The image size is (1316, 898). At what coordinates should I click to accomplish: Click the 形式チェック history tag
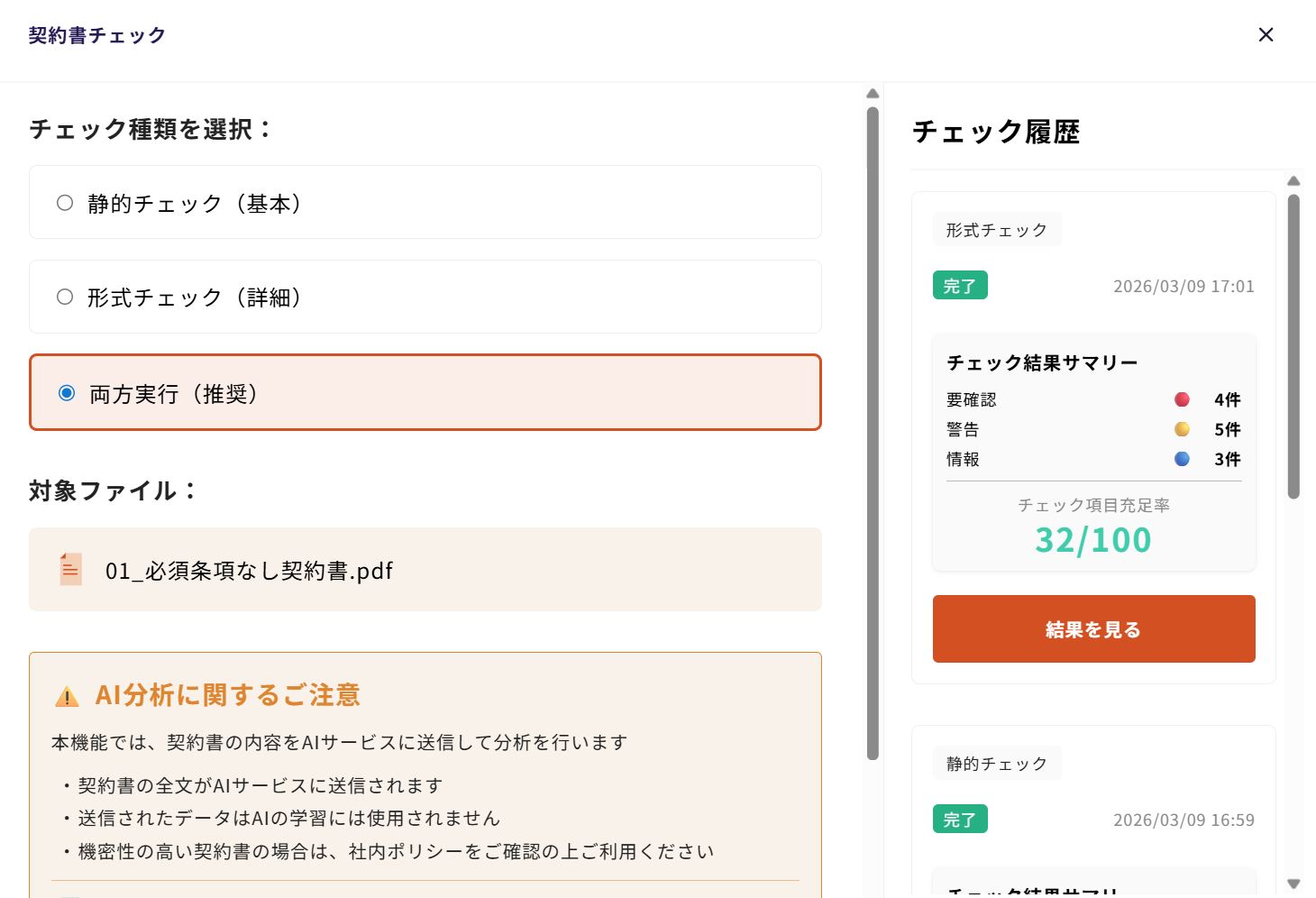point(996,230)
